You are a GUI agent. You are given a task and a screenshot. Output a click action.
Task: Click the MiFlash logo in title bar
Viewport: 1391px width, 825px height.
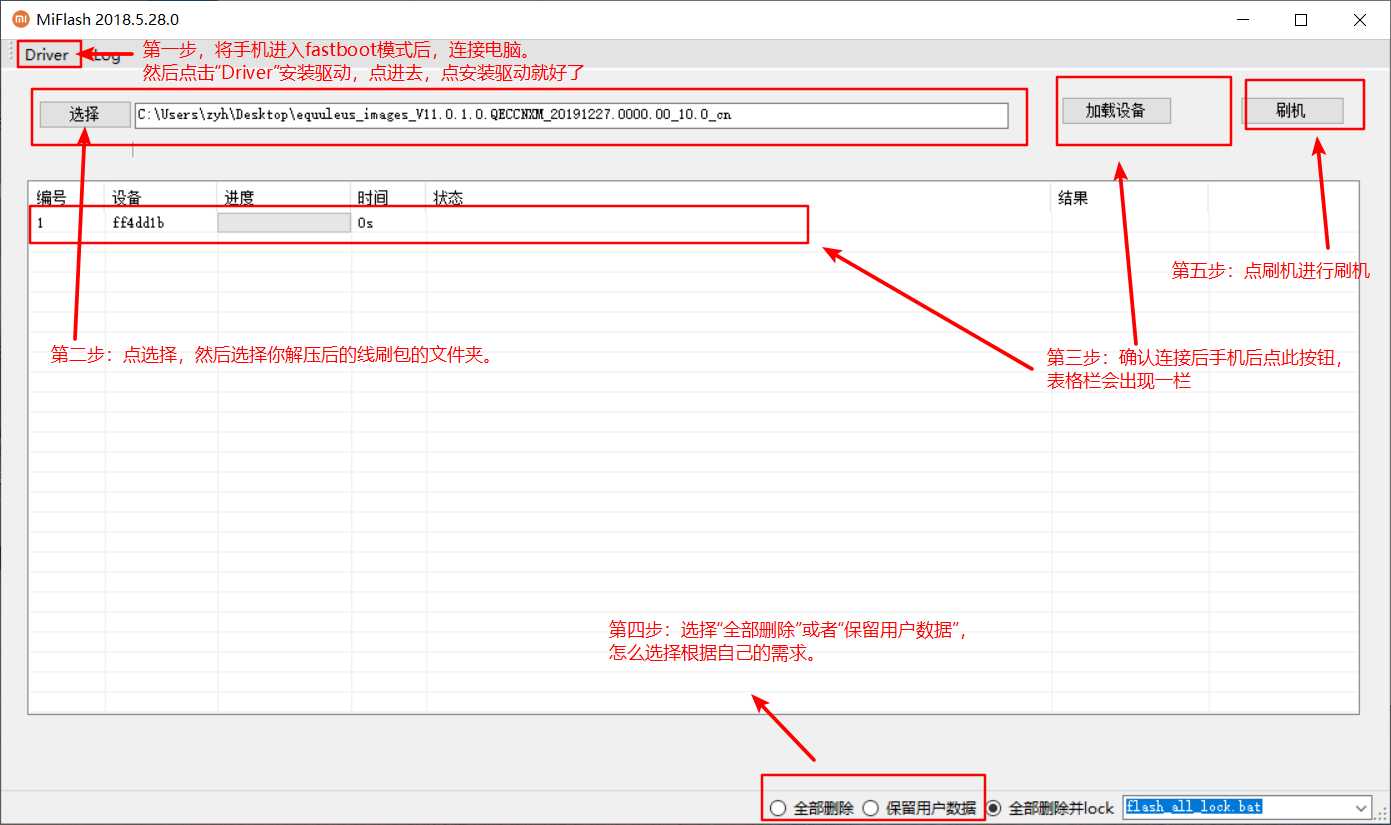[x=19, y=19]
